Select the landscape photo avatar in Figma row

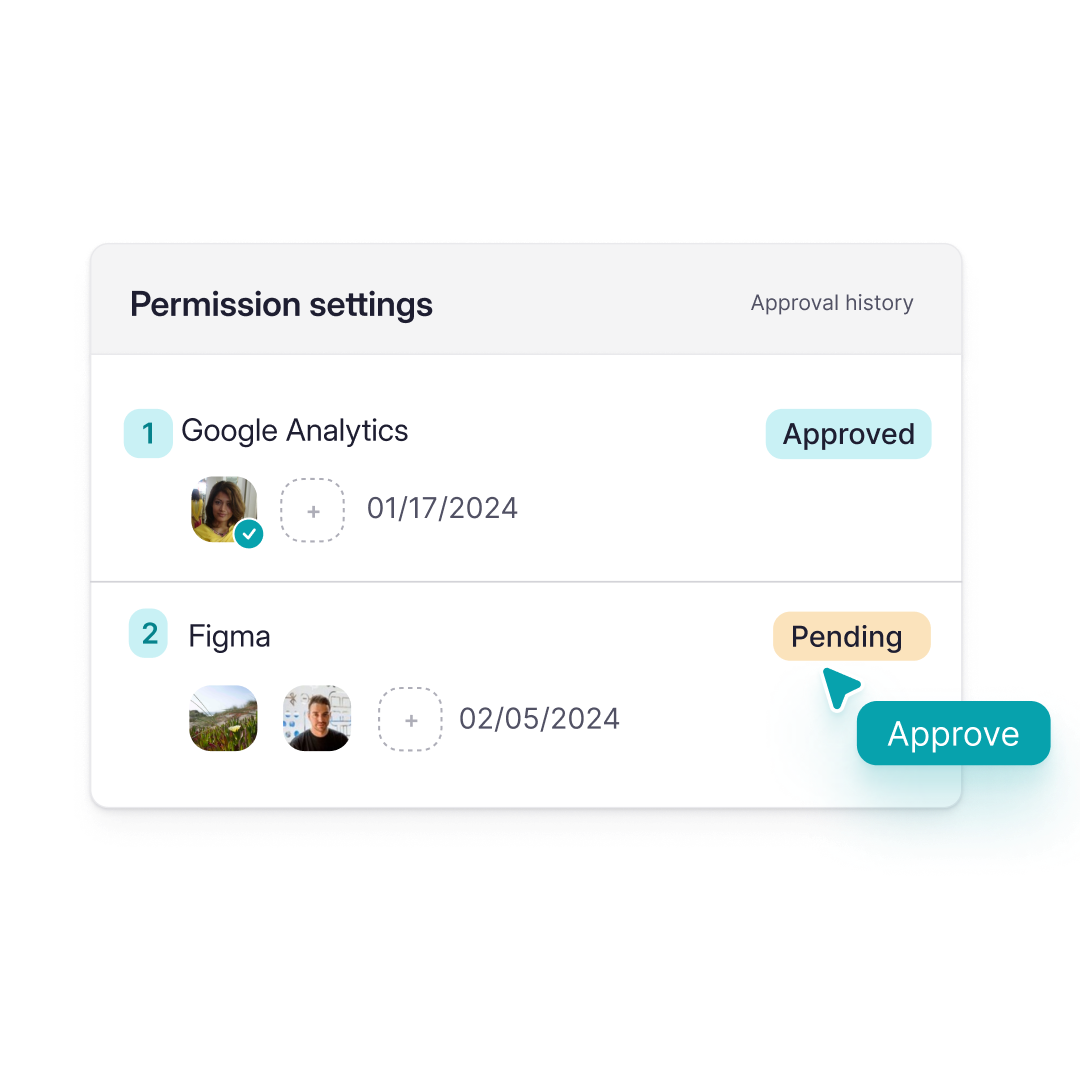point(223,718)
